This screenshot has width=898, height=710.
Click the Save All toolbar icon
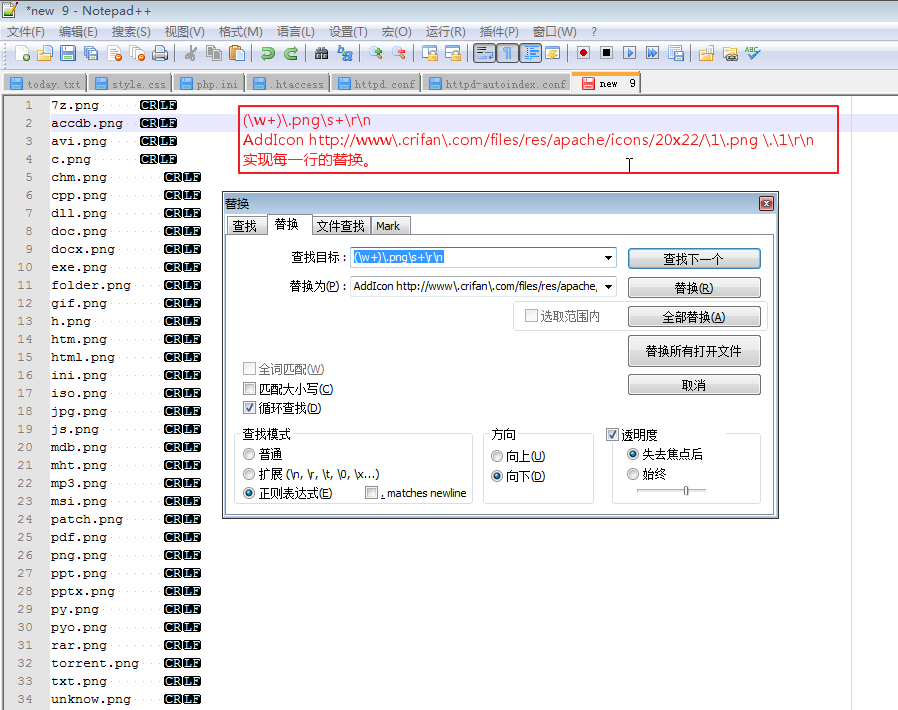[x=90, y=55]
